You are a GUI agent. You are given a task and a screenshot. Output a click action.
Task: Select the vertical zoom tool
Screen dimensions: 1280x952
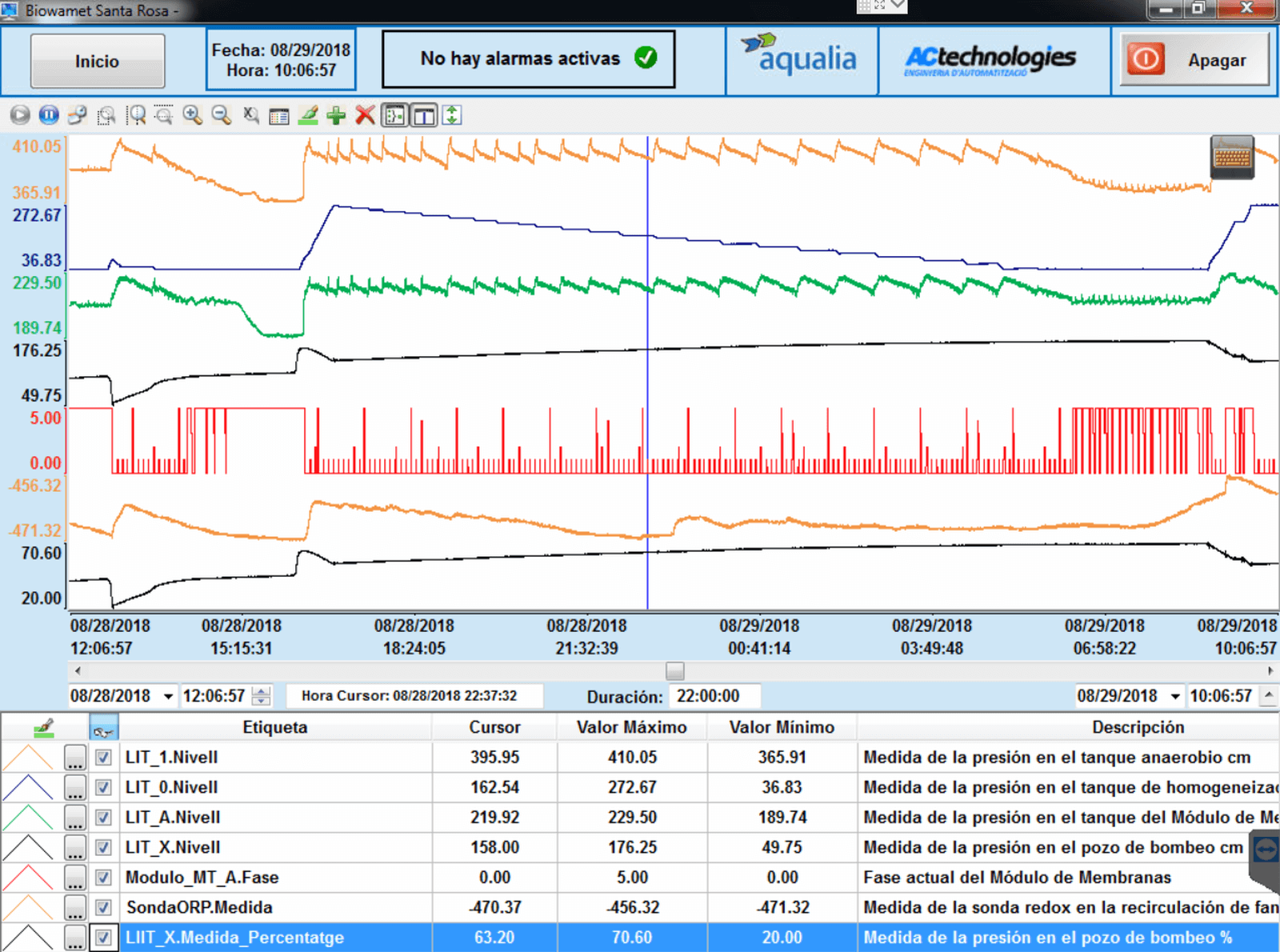click(x=164, y=115)
